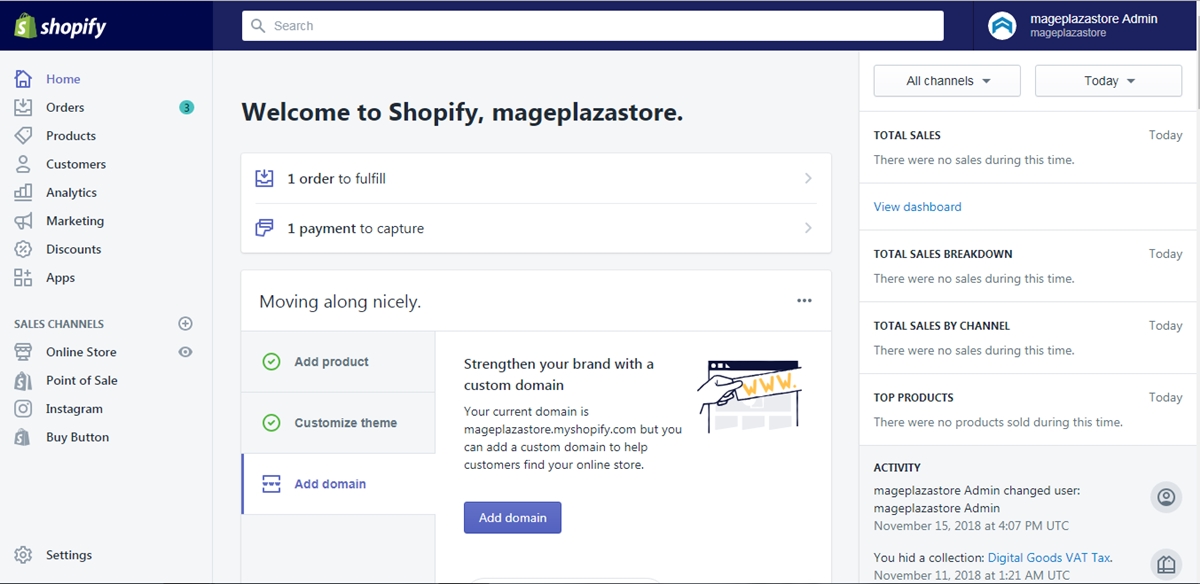Click chevron on 1 payment to capture row
Screen dimensions: 1200x584
[808, 228]
